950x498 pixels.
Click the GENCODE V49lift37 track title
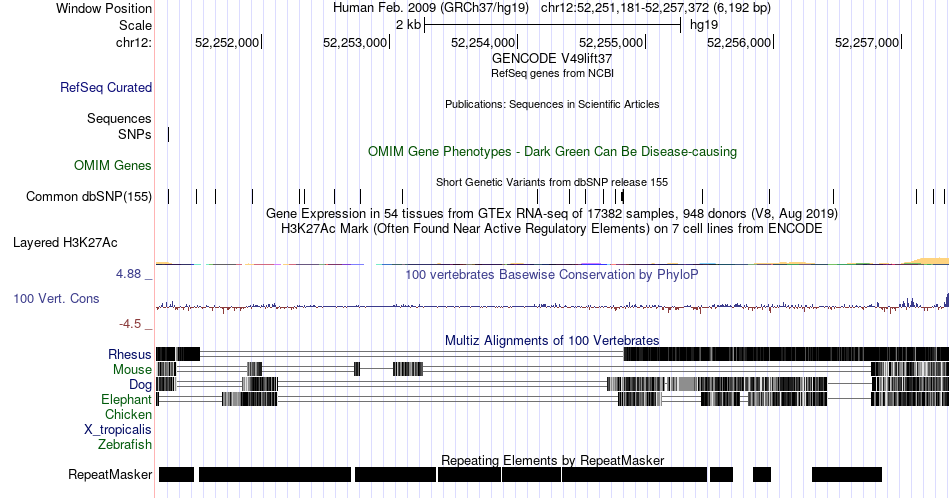point(552,59)
